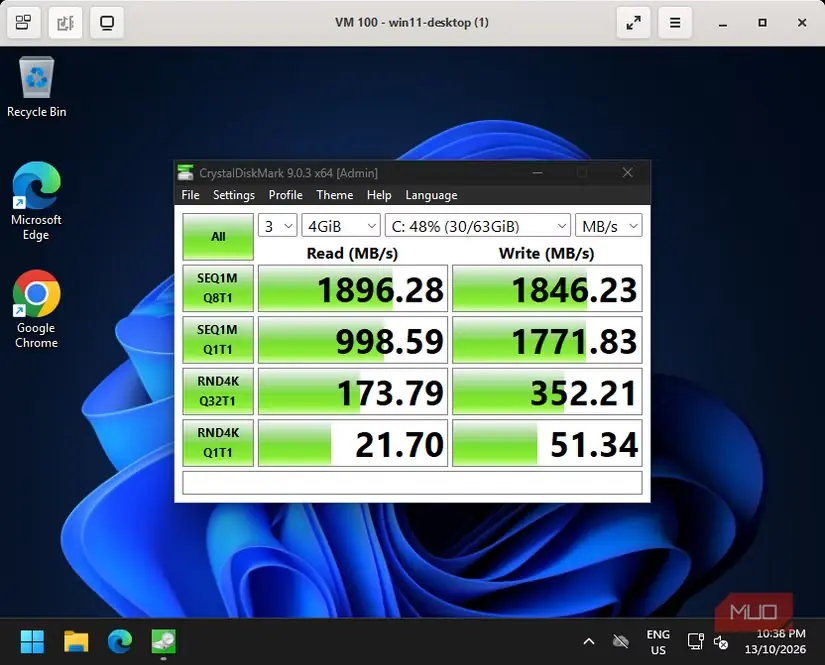Run the SEQ1M Q8T1 test
Image resolution: width=825 pixels, height=665 pixels.
click(218, 288)
